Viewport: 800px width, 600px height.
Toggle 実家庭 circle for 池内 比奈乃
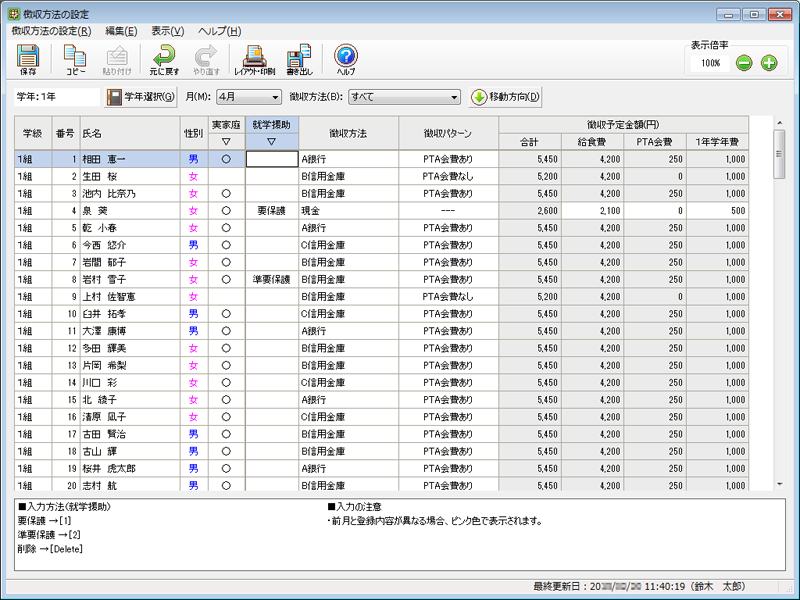pyautogui.click(x=227, y=194)
